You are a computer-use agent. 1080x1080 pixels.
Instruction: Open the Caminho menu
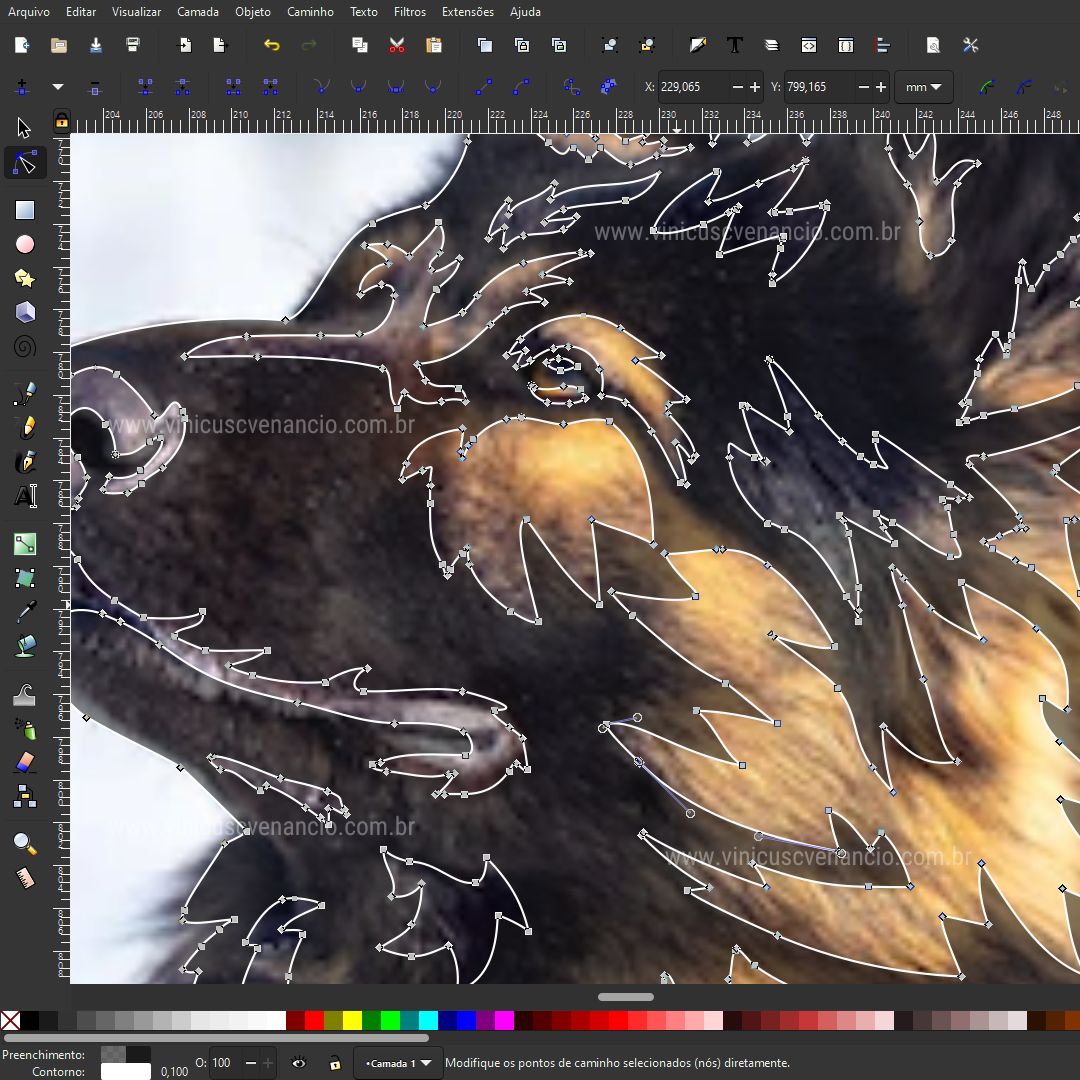click(x=310, y=12)
